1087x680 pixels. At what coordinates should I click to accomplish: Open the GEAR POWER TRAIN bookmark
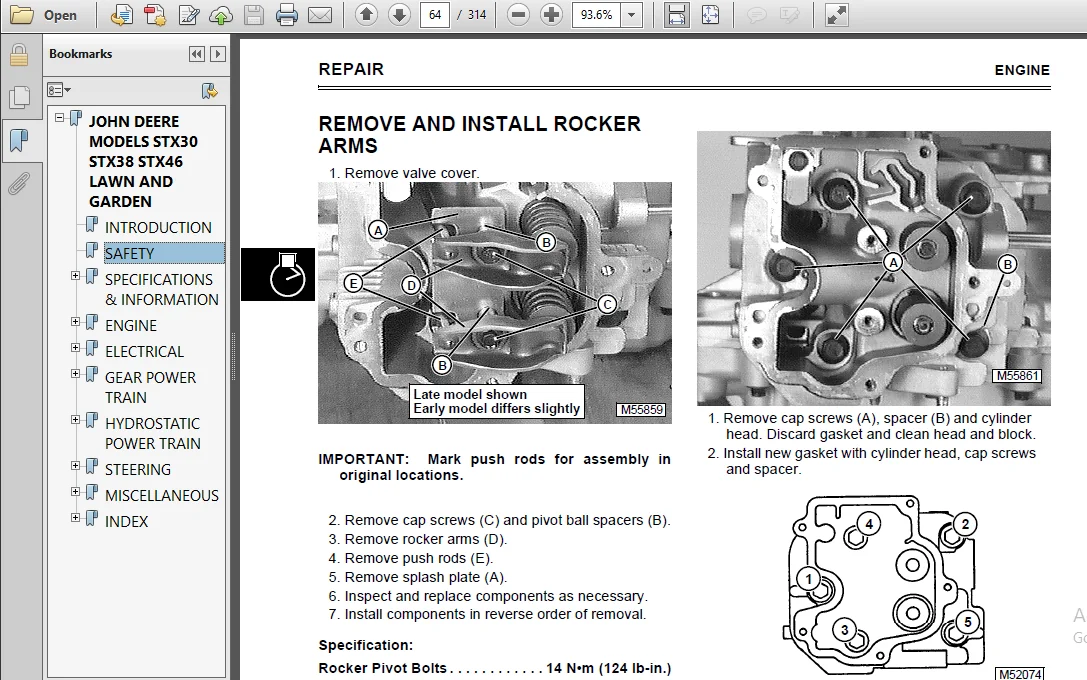tap(150, 387)
